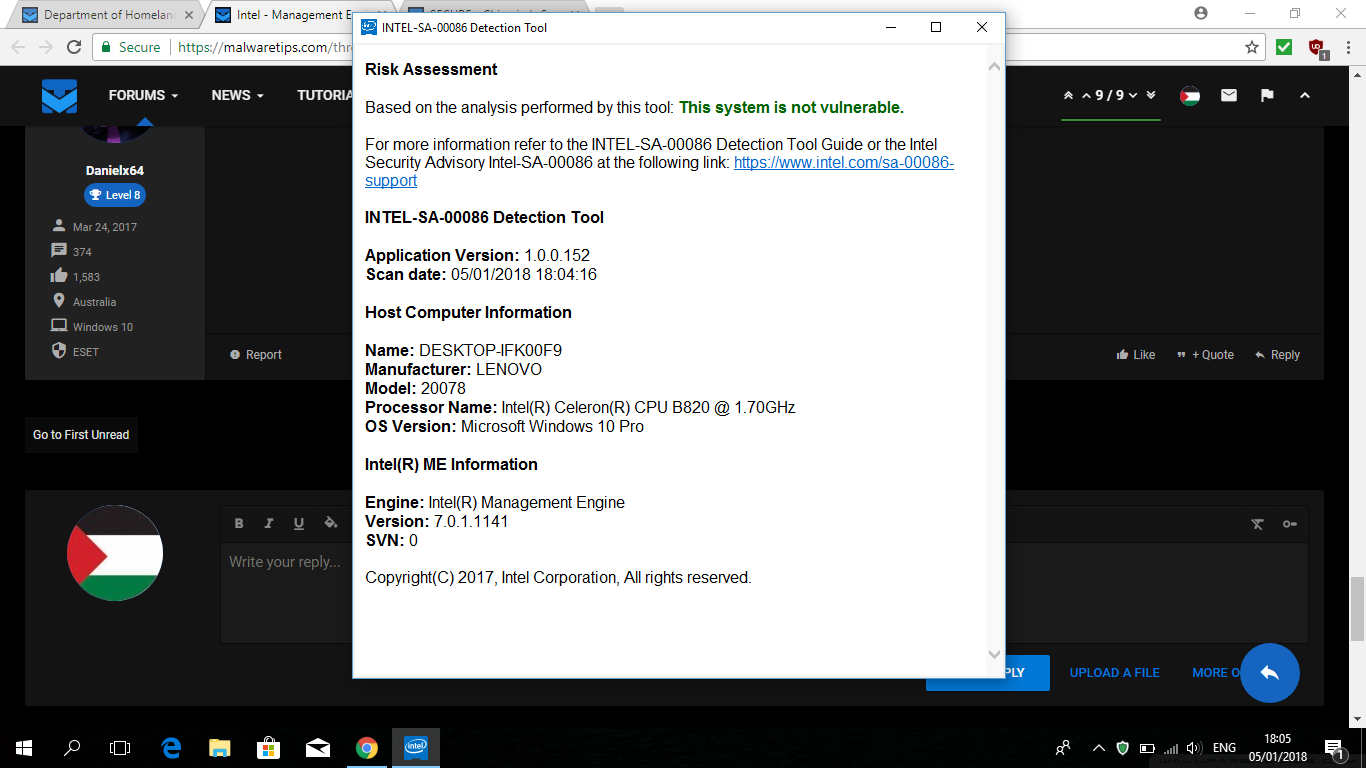Toggle BB code mode switch icon

tap(1290, 524)
